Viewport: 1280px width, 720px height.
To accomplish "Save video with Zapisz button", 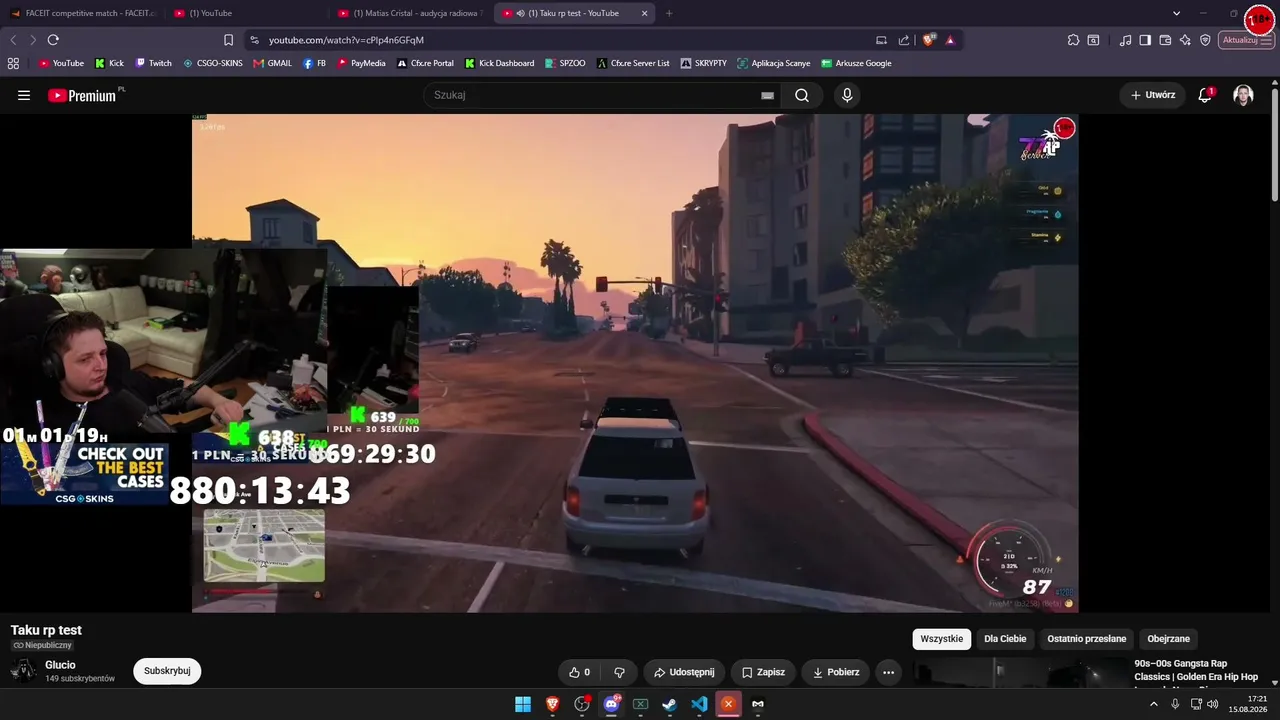I will [763, 672].
